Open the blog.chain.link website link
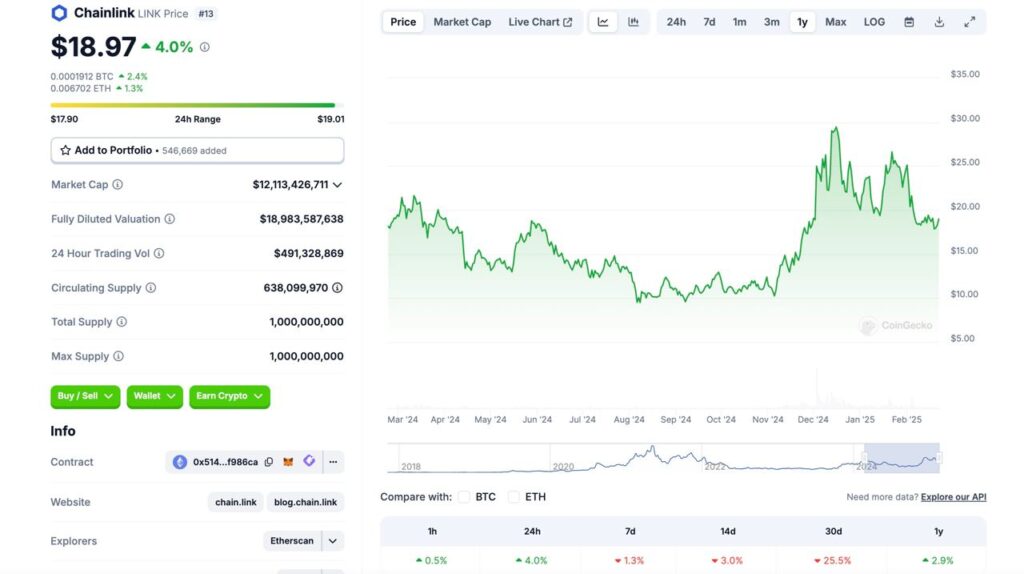Image resolution: width=1024 pixels, height=574 pixels. point(305,502)
